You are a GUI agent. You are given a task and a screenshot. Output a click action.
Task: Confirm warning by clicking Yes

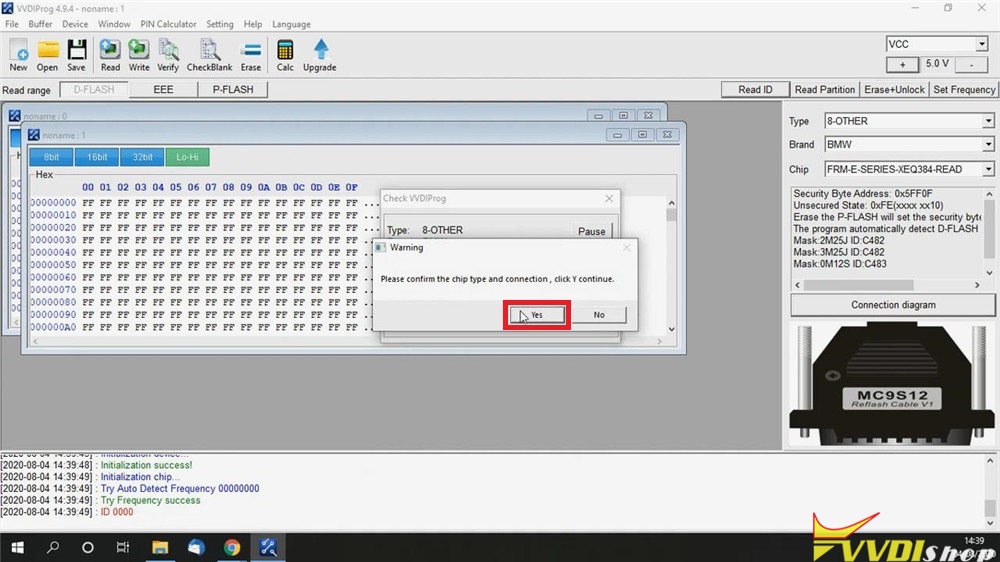pyautogui.click(x=537, y=315)
